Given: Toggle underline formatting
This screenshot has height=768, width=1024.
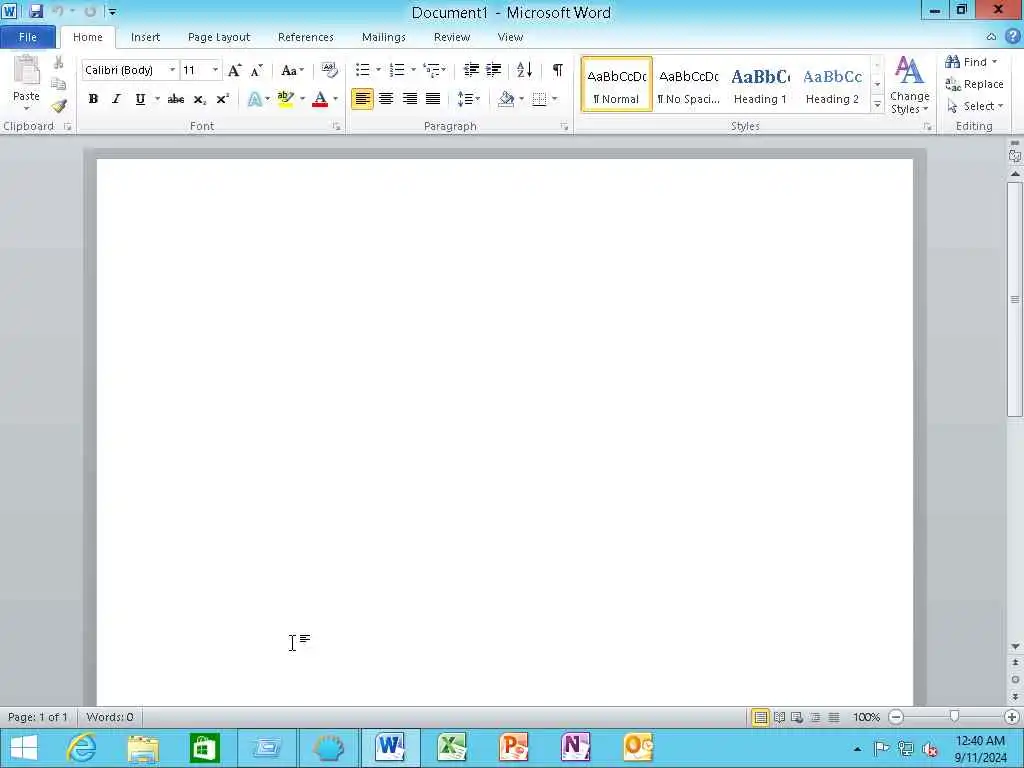Looking at the screenshot, I should [140, 99].
